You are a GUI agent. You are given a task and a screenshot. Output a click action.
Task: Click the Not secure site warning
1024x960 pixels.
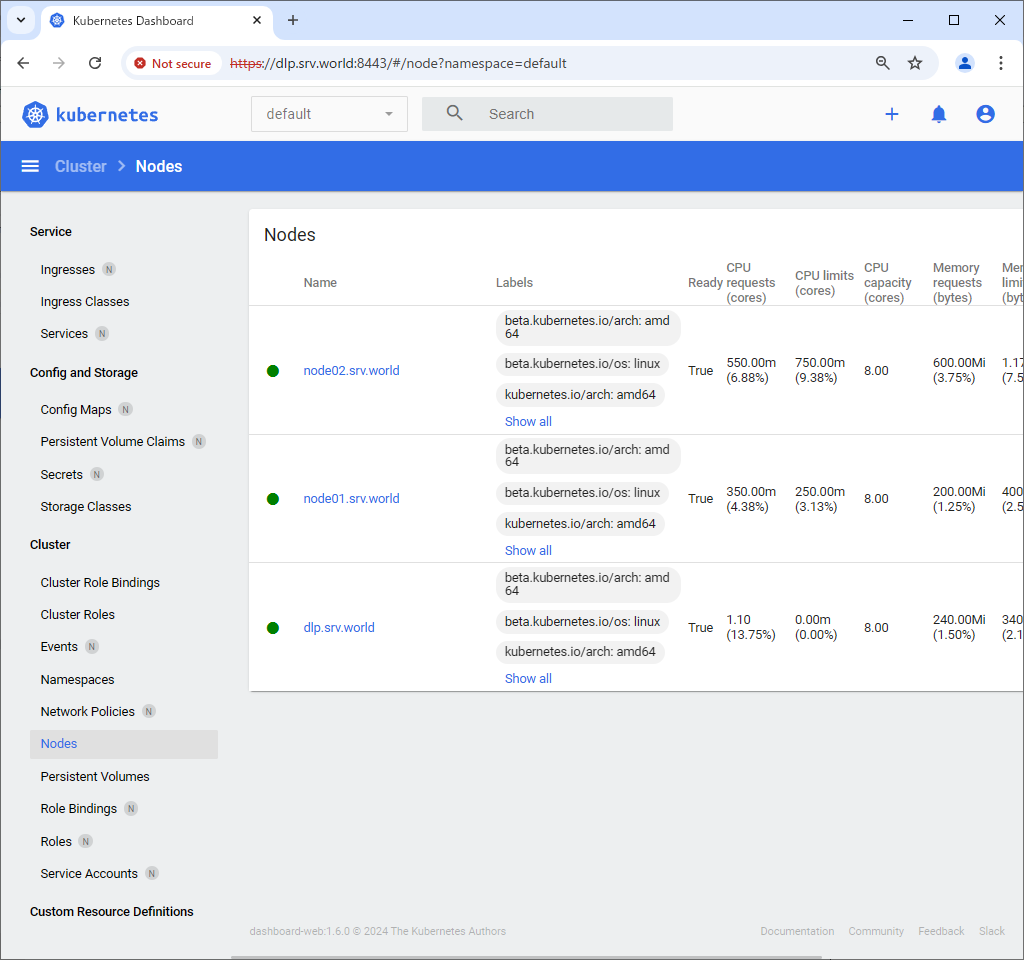[x=173, y=63]
